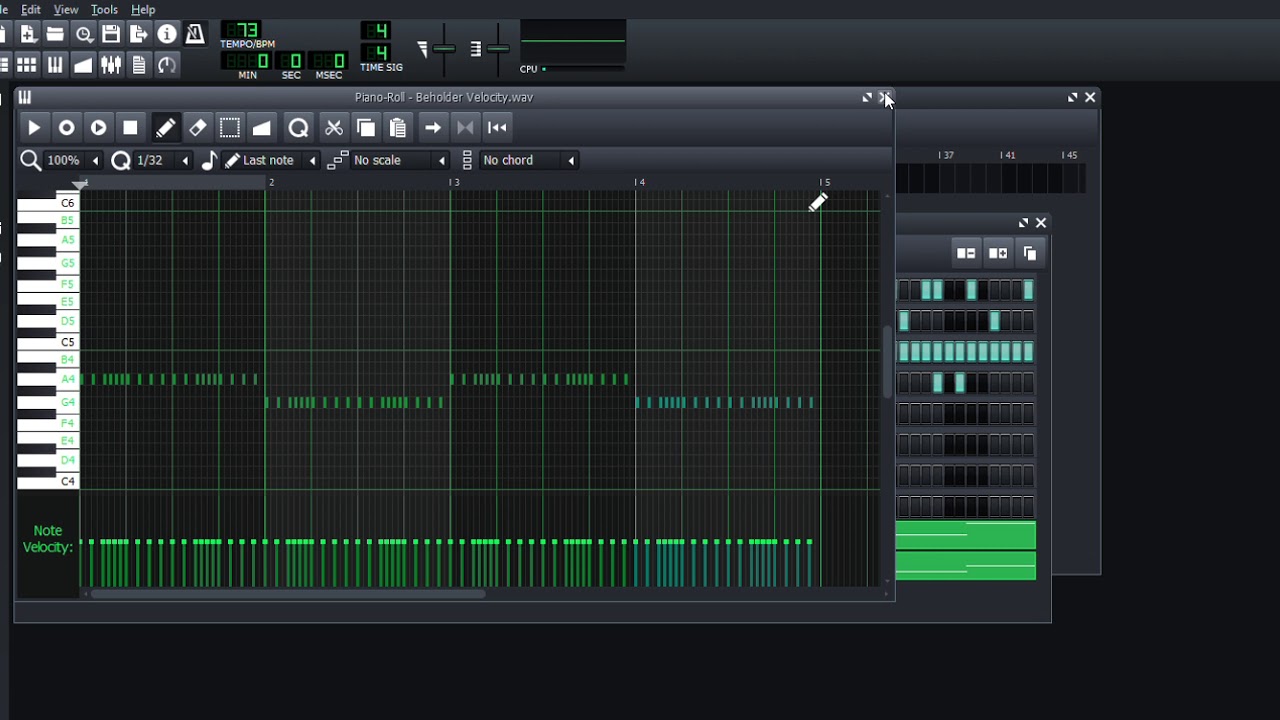Viewport: 1280px width, 720px height.
Task: Save the current project
Action: pos(111,35)
